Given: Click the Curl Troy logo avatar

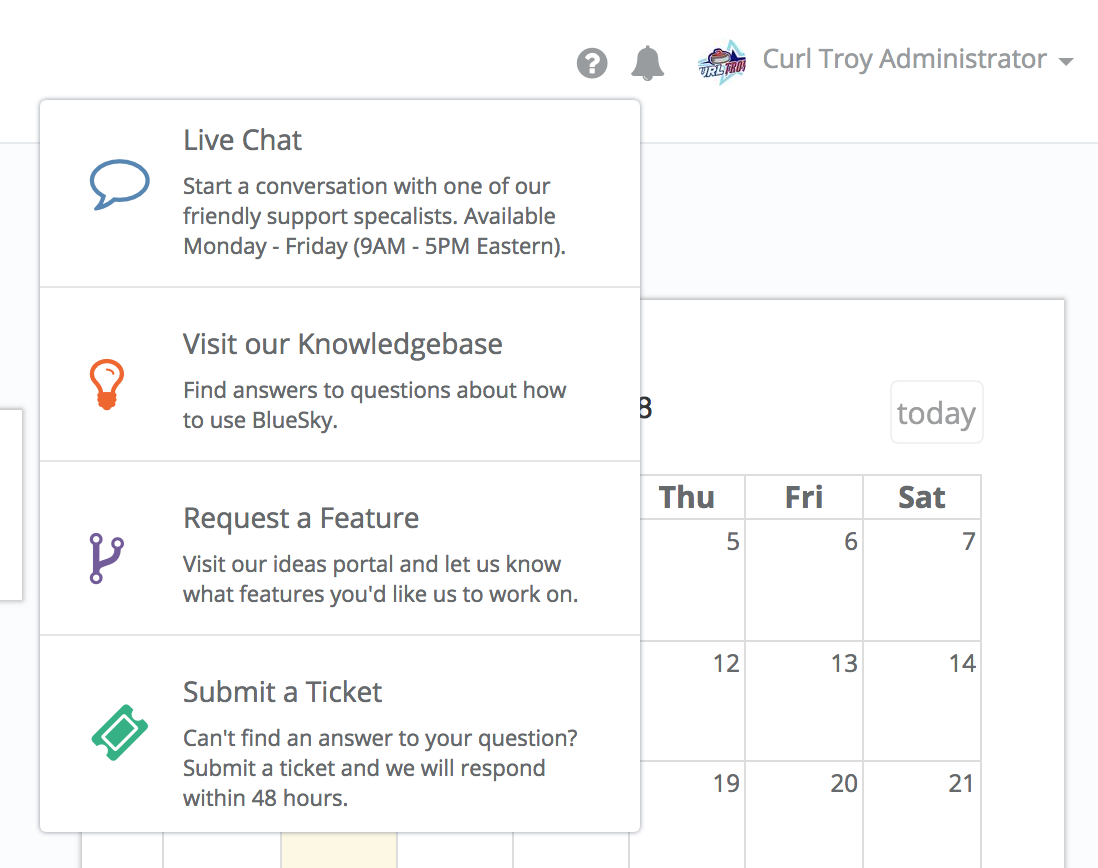Looking at the screenshot, I should click(x=722, y=62).
